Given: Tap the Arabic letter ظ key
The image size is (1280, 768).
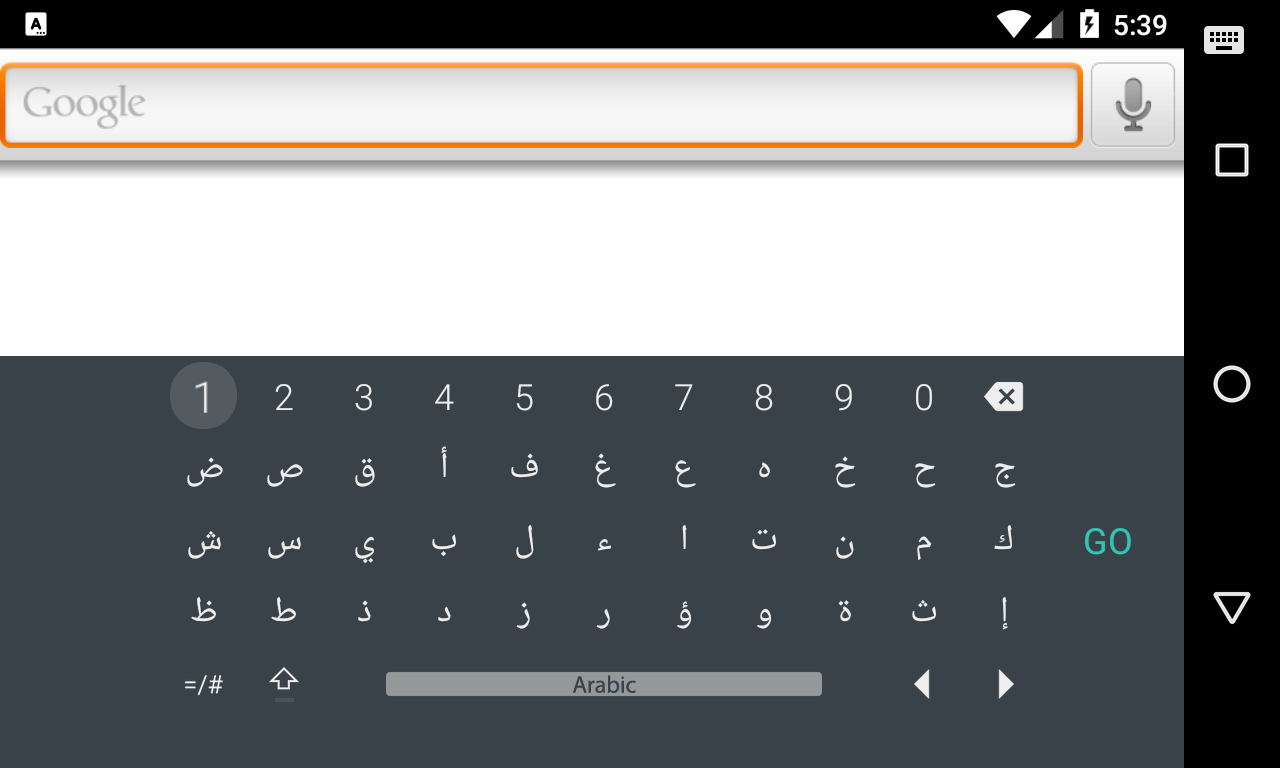Looking at the screenshot, I should pos(204,610).
